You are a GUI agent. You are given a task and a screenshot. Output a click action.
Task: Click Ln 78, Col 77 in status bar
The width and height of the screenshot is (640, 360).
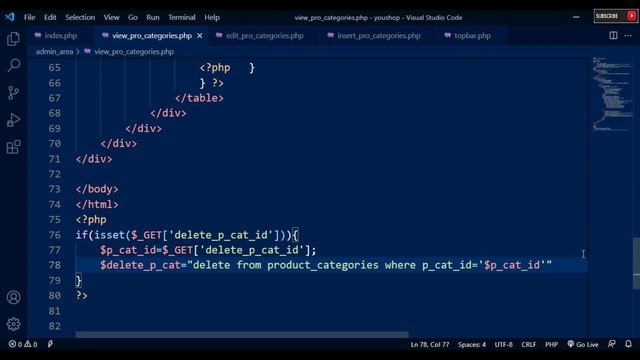430,344
